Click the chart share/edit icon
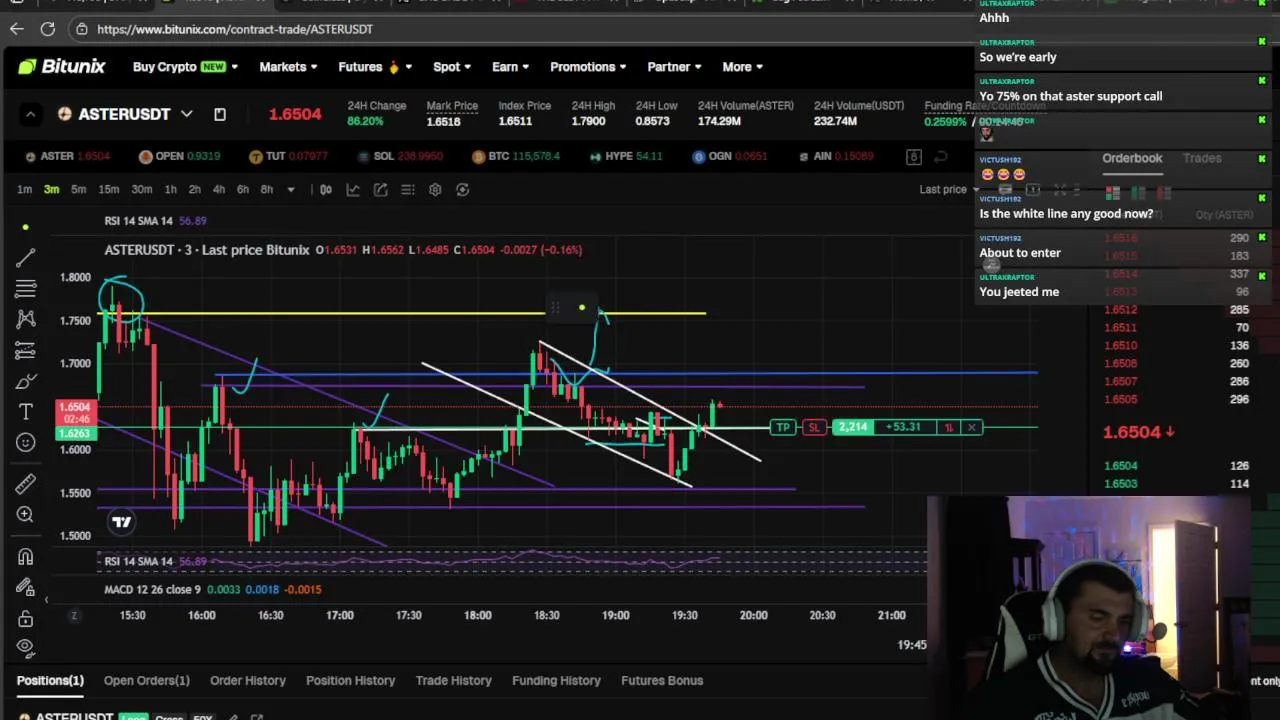This screenshot has width=1280, height=720. tap(380, 189)
